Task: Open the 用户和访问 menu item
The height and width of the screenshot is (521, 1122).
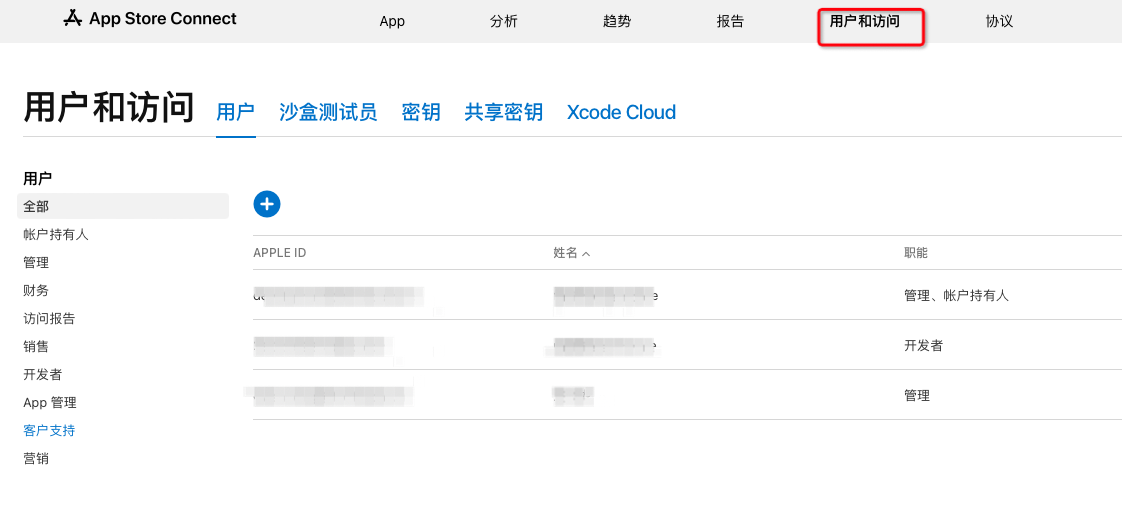Action: [x=864, y=21]
